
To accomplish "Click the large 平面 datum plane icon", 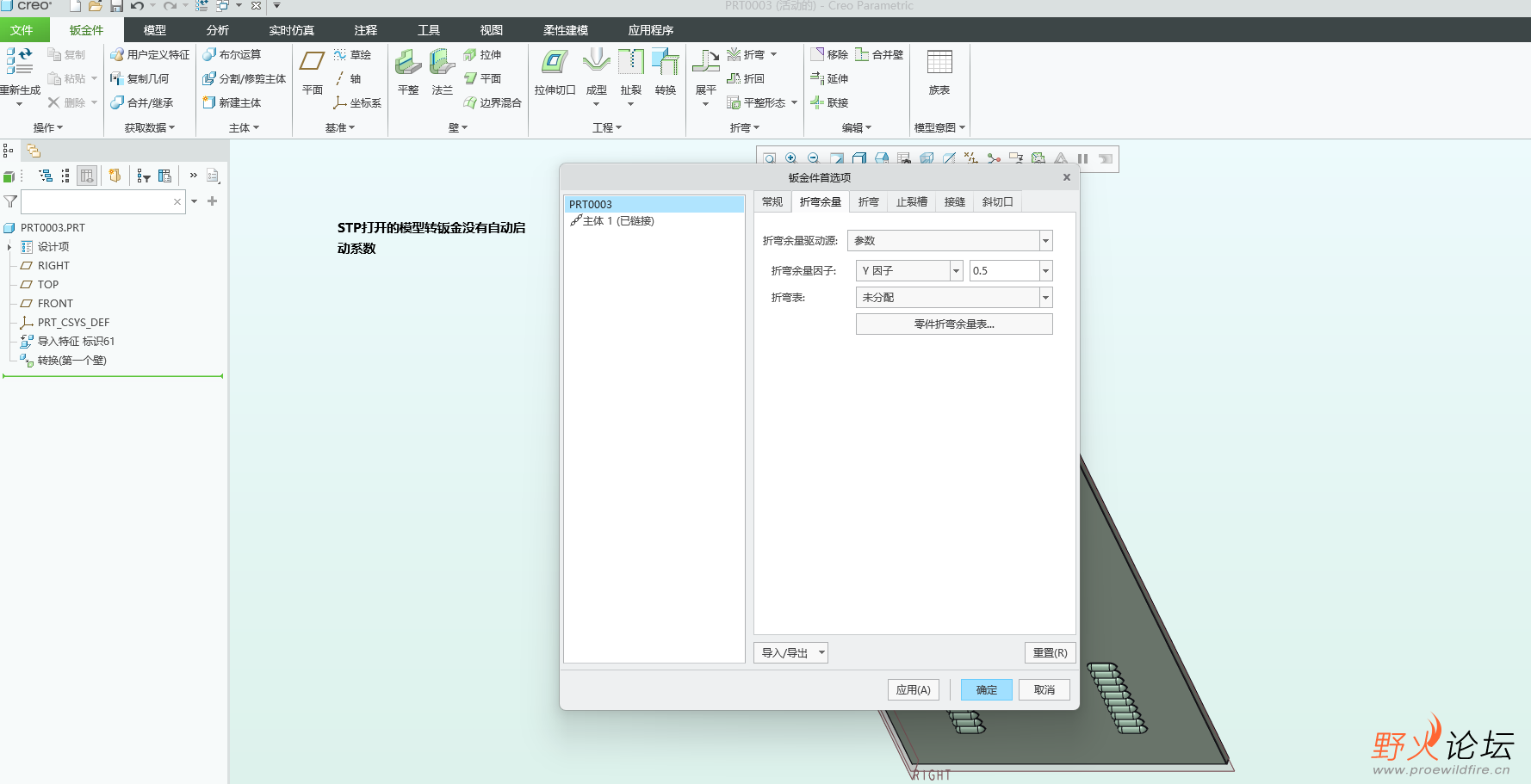I will (x=312, y=61).
